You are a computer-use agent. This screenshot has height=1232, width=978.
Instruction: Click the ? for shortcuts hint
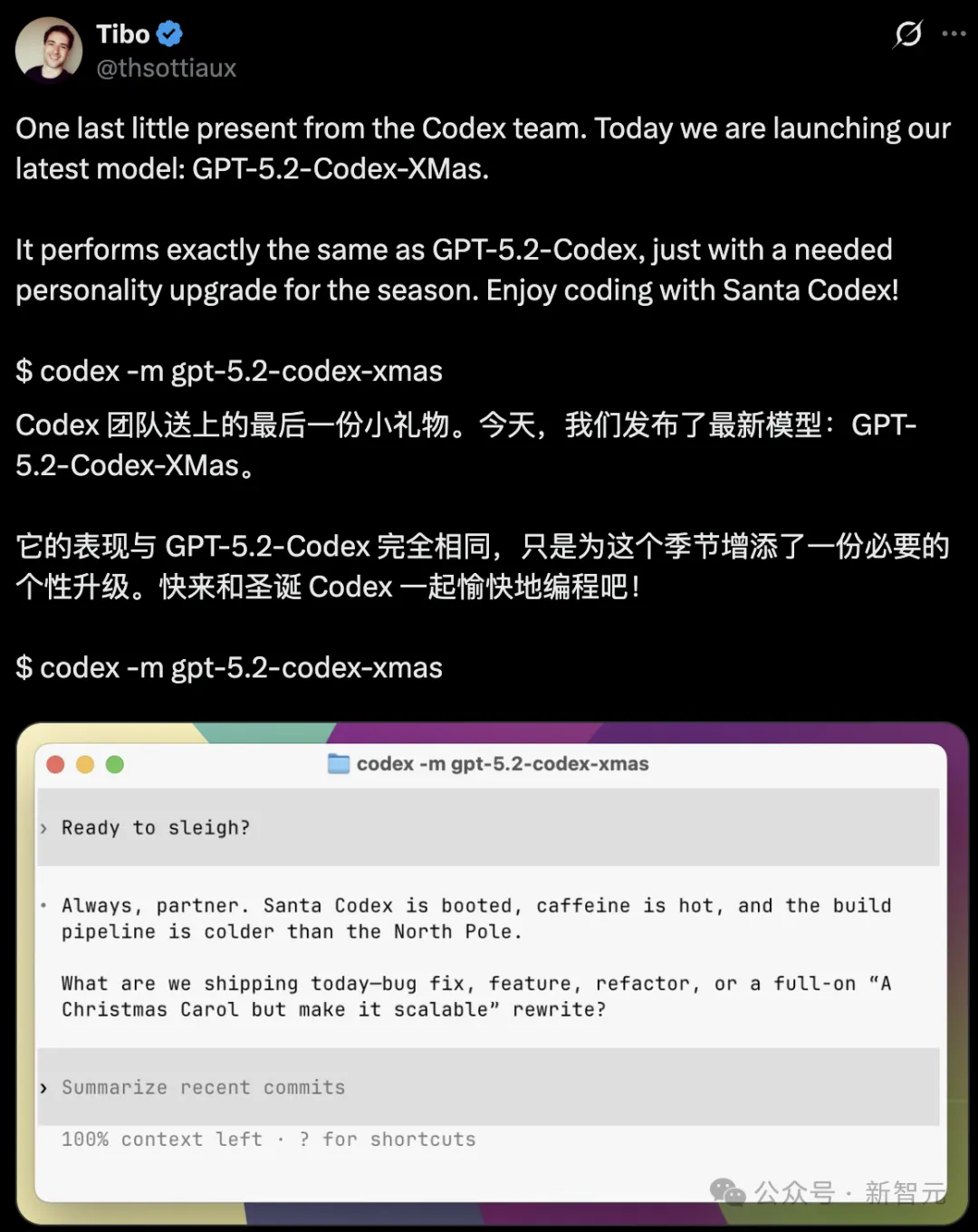click(388, 1139)
